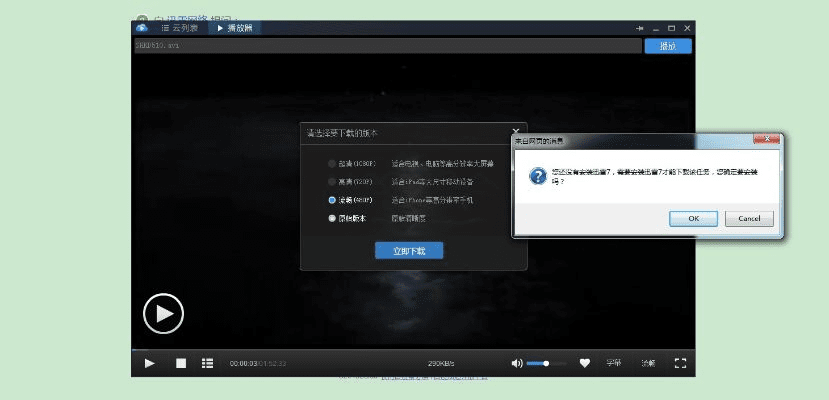Screen dimensions: 829x400
Task: Click the large circular play overlay
Action: (163, 314)
